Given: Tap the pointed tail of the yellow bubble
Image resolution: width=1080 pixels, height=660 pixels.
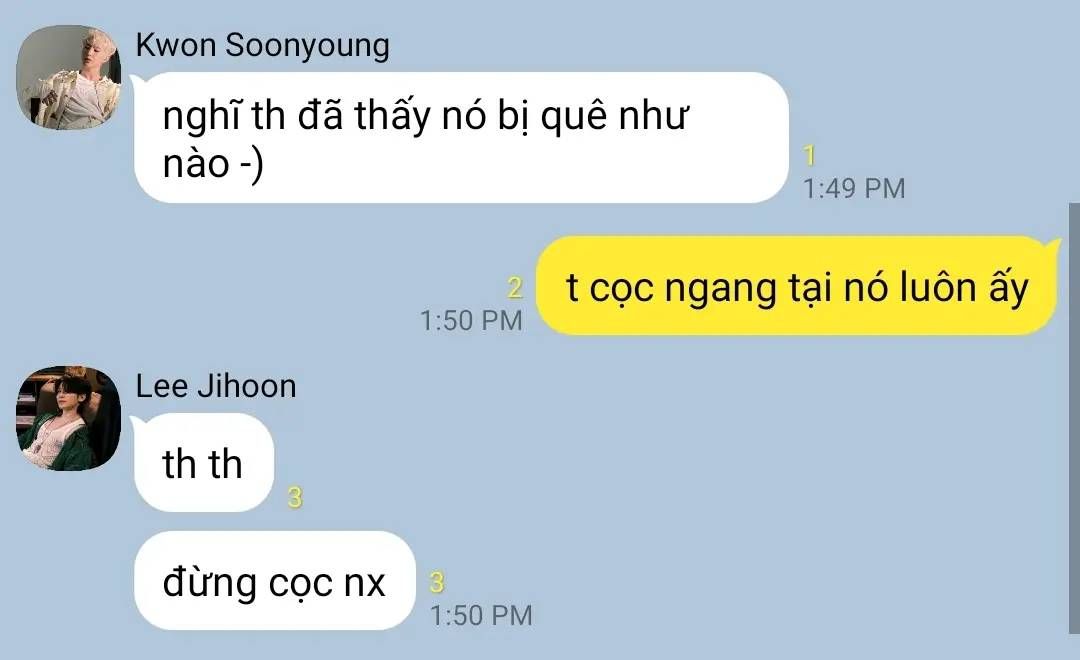Looking at the screenshot, I should tap(1052, 245).
